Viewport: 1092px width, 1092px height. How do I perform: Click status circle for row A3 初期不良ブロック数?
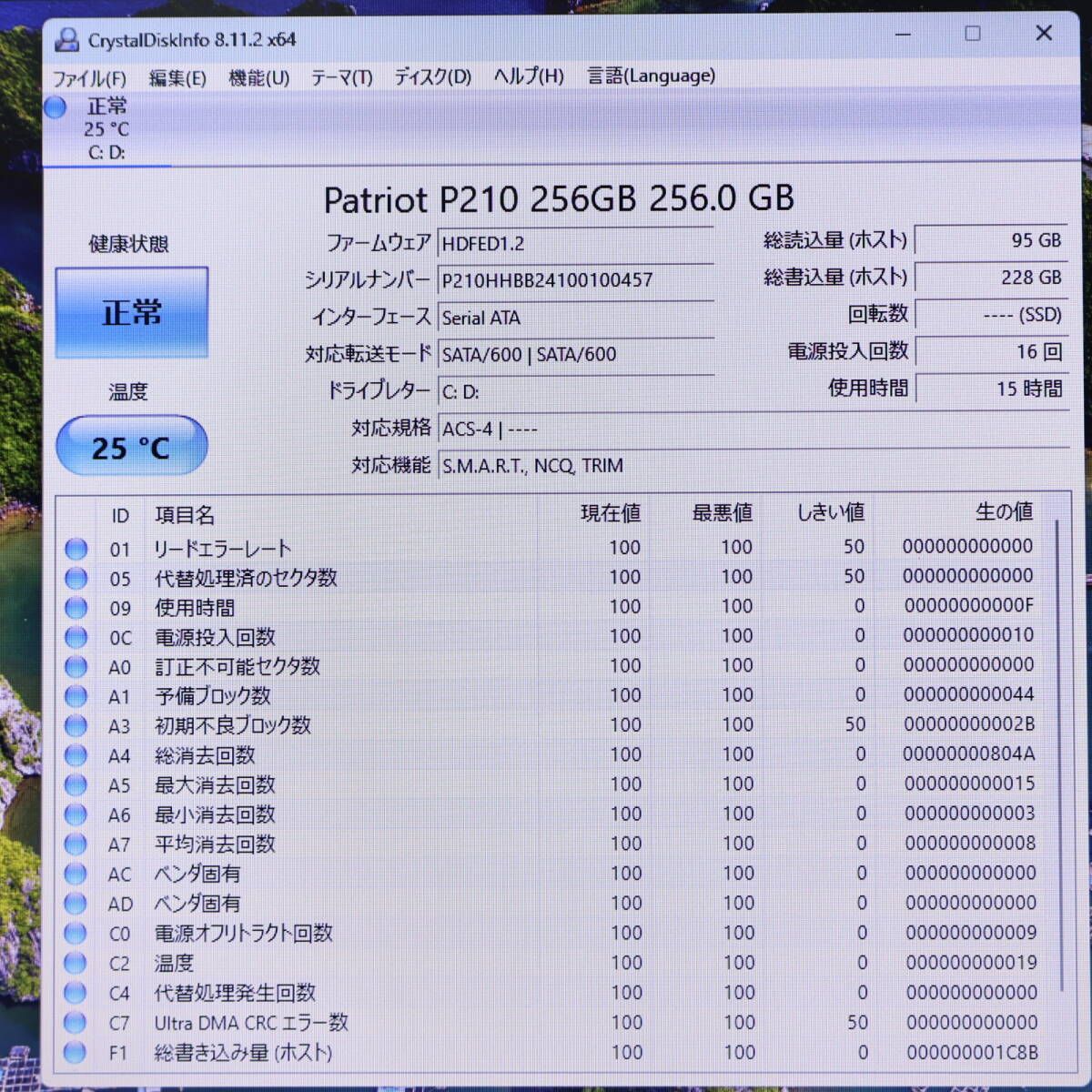[76, 726]
